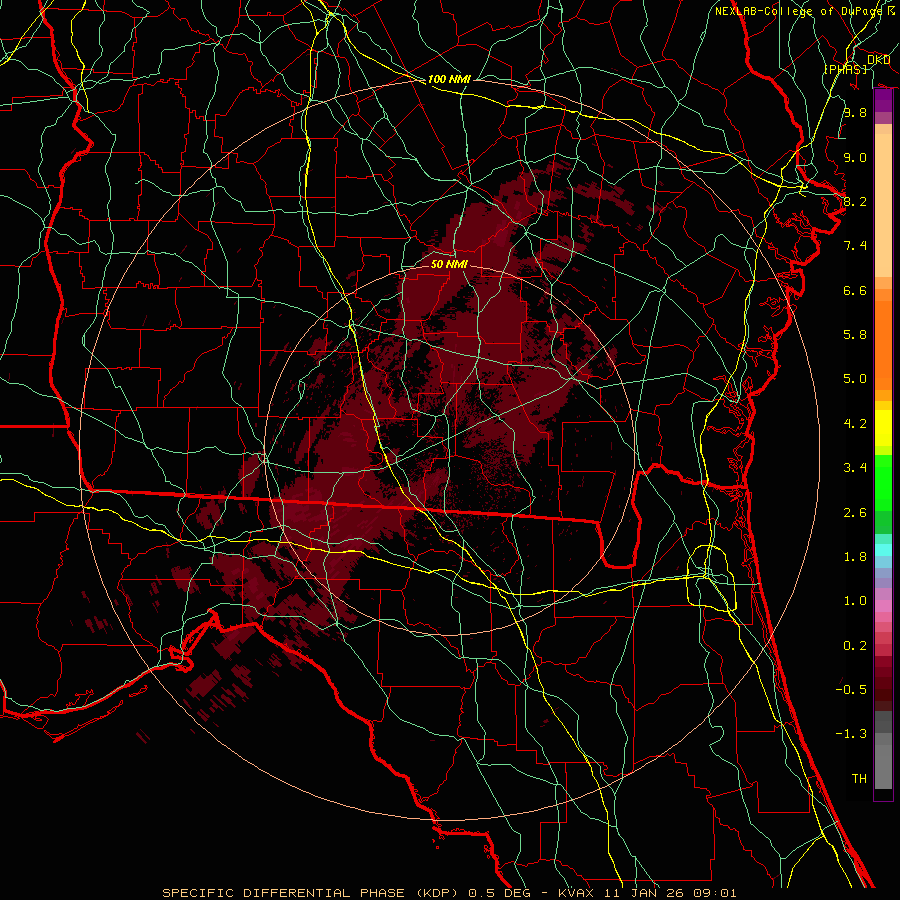The image size is (900, 900).
Task: Click the orange segment of the color bar
Action: pyautogui.click(x=883, y=345)
